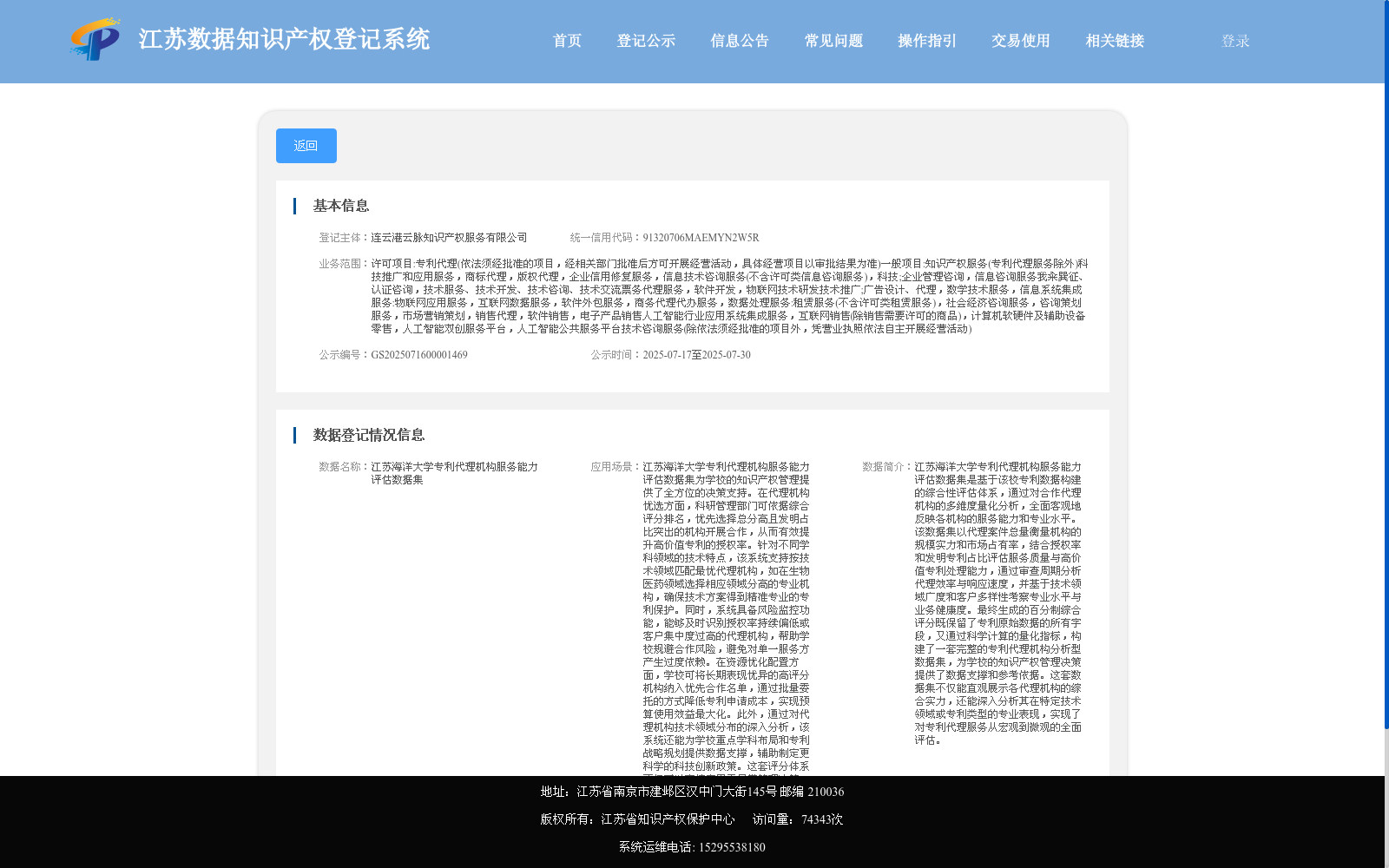
Task: Click the blue 返回 button
Action: (x=306, y=146)
